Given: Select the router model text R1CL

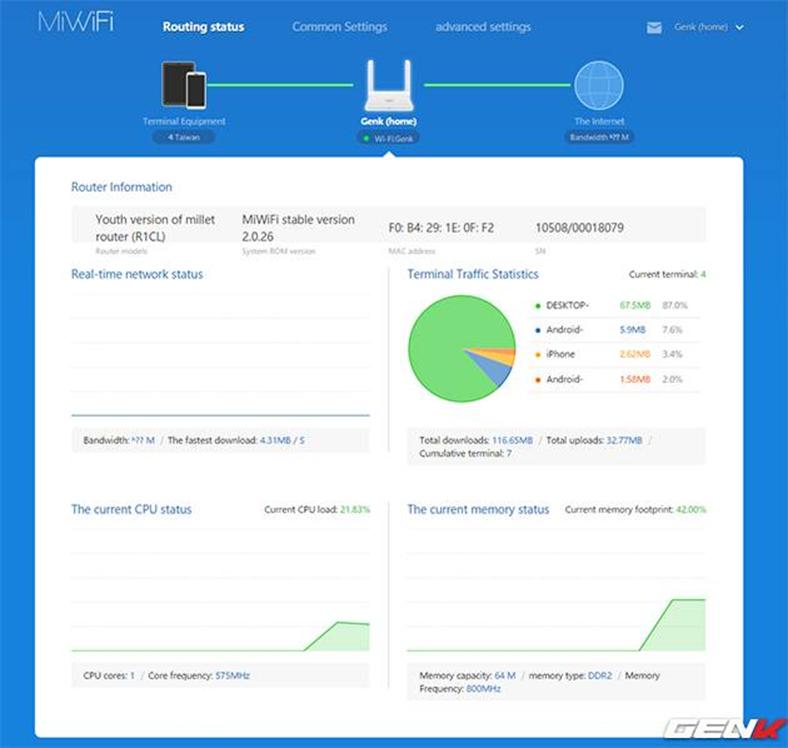Looking at the screenshot, I should click(x=155, y=228).
